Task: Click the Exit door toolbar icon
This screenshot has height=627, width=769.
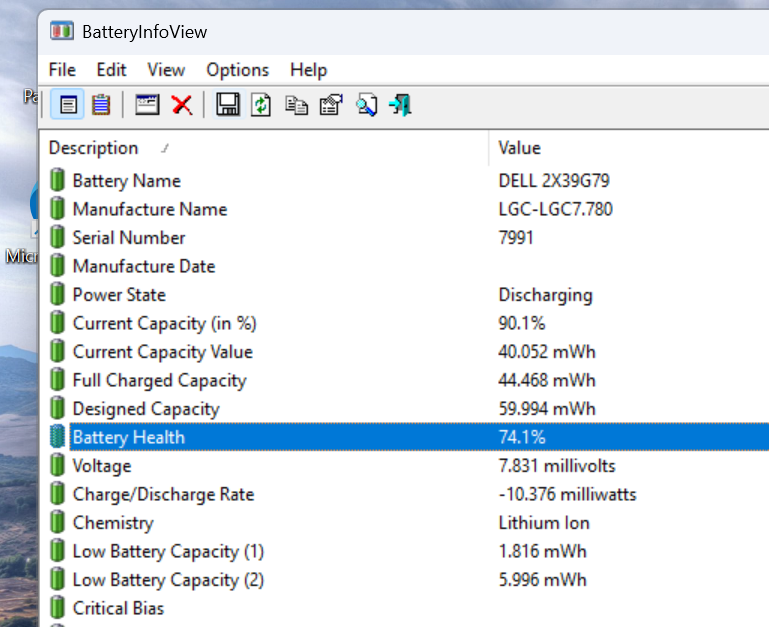Action: click(x=400, y=105)
